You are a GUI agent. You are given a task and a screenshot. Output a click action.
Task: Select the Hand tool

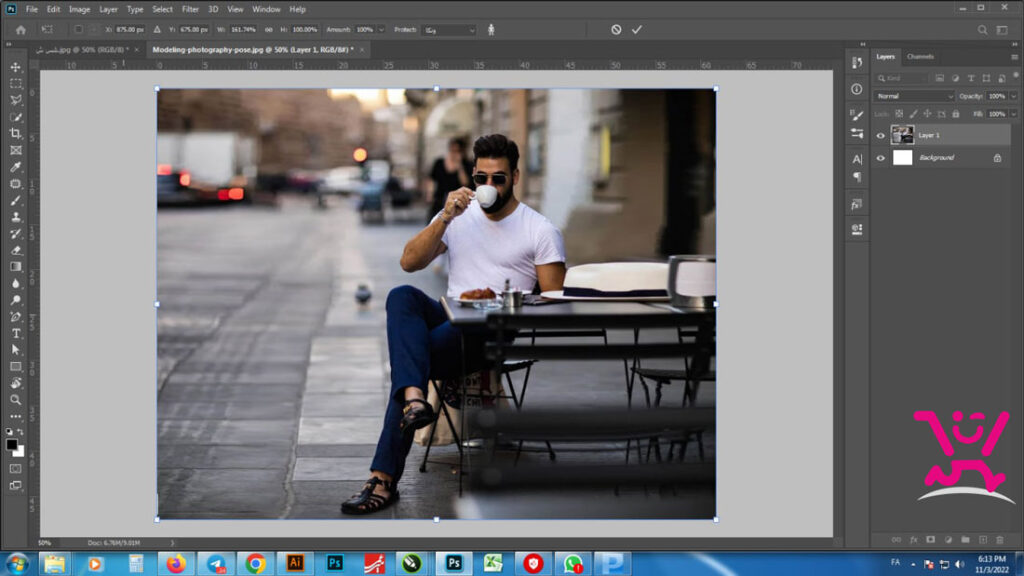point(16,383)
